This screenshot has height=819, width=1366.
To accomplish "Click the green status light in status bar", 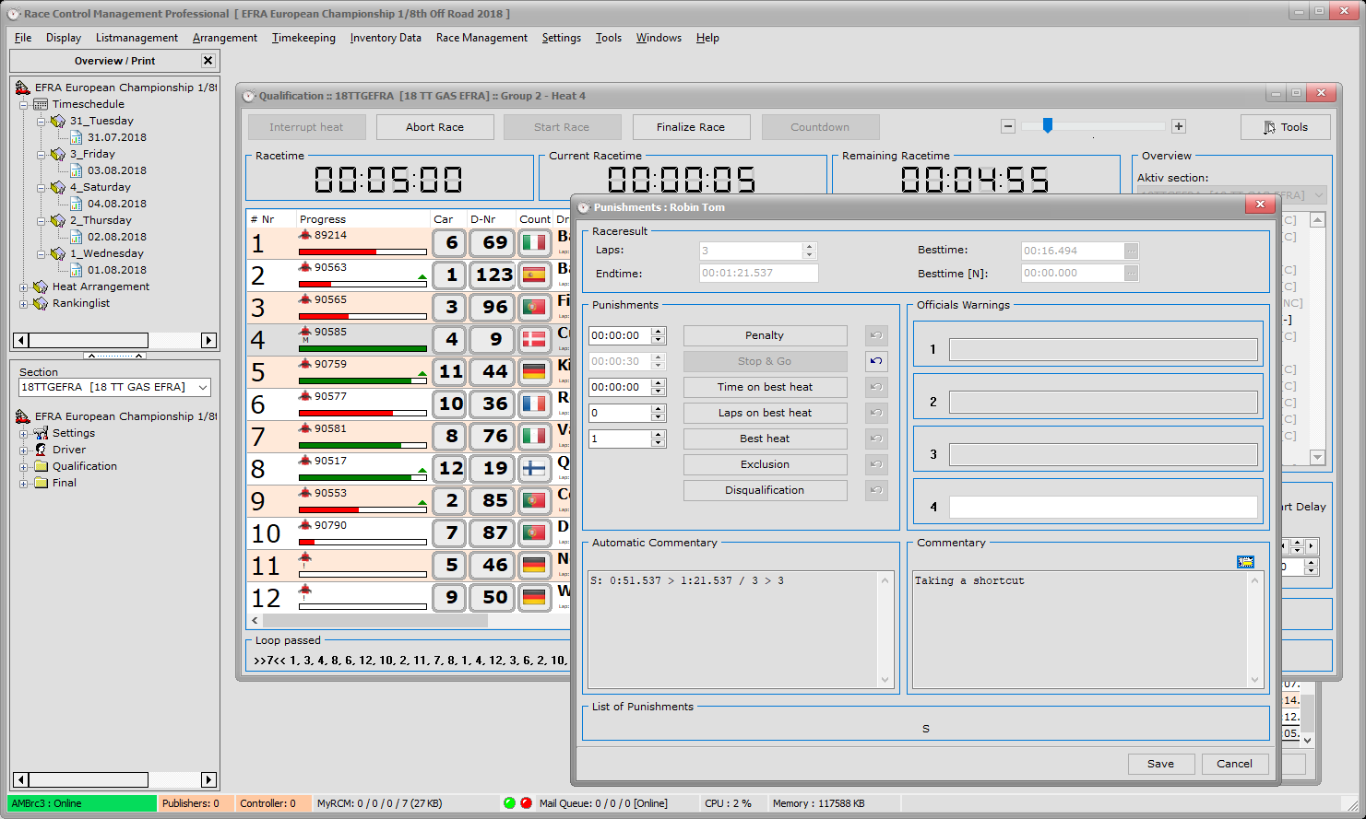I will (x=509, y=803).
